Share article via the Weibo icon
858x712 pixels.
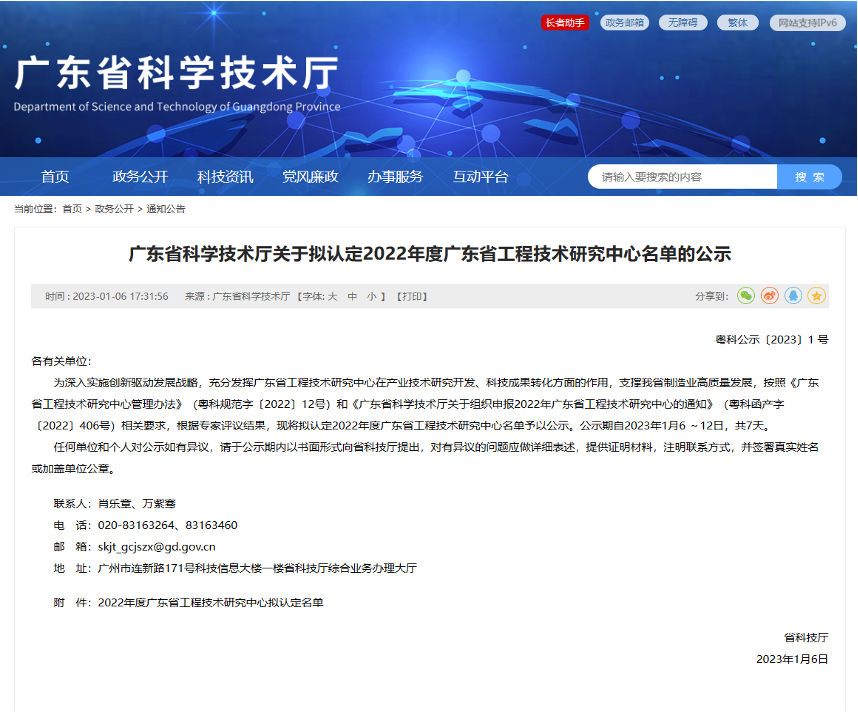click(x=769, y=296)
